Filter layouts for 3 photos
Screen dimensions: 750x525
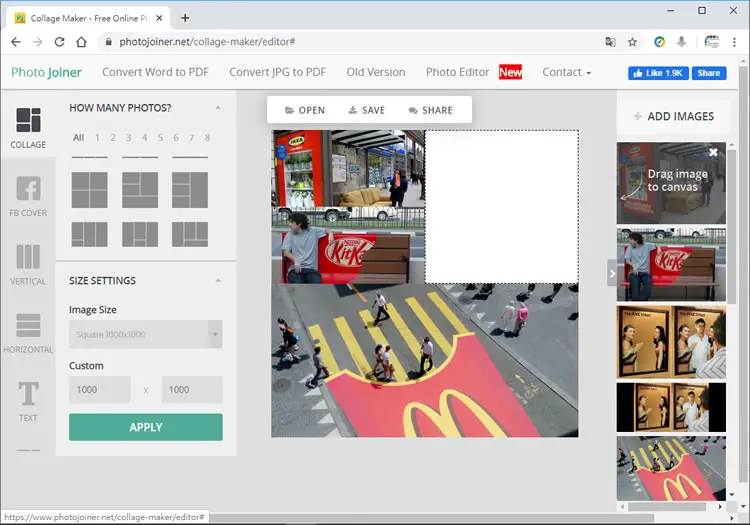coord(129,138)
